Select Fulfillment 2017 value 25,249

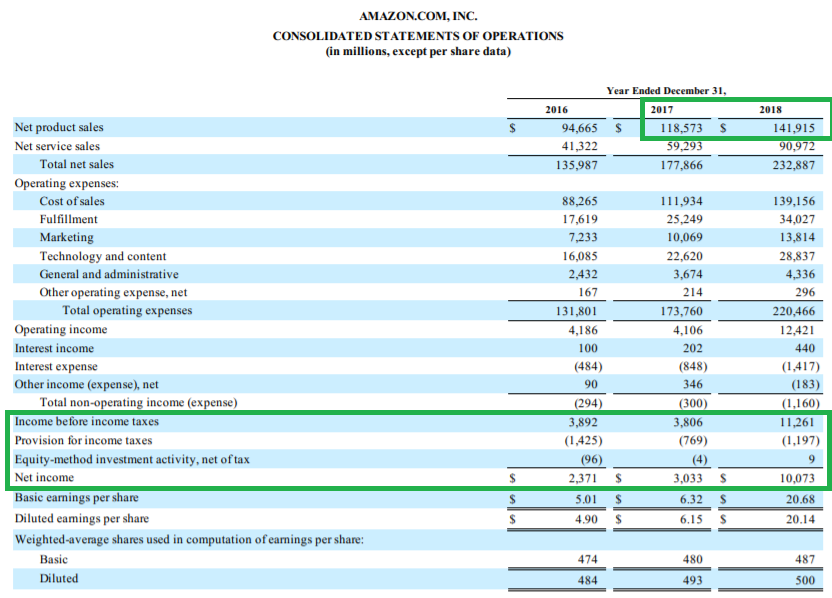[684, 219]
